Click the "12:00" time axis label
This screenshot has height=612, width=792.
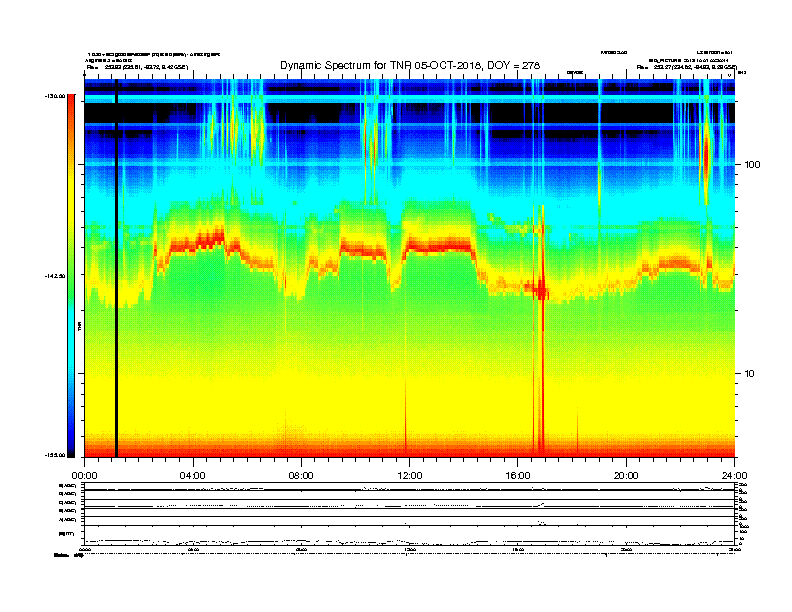410,476
